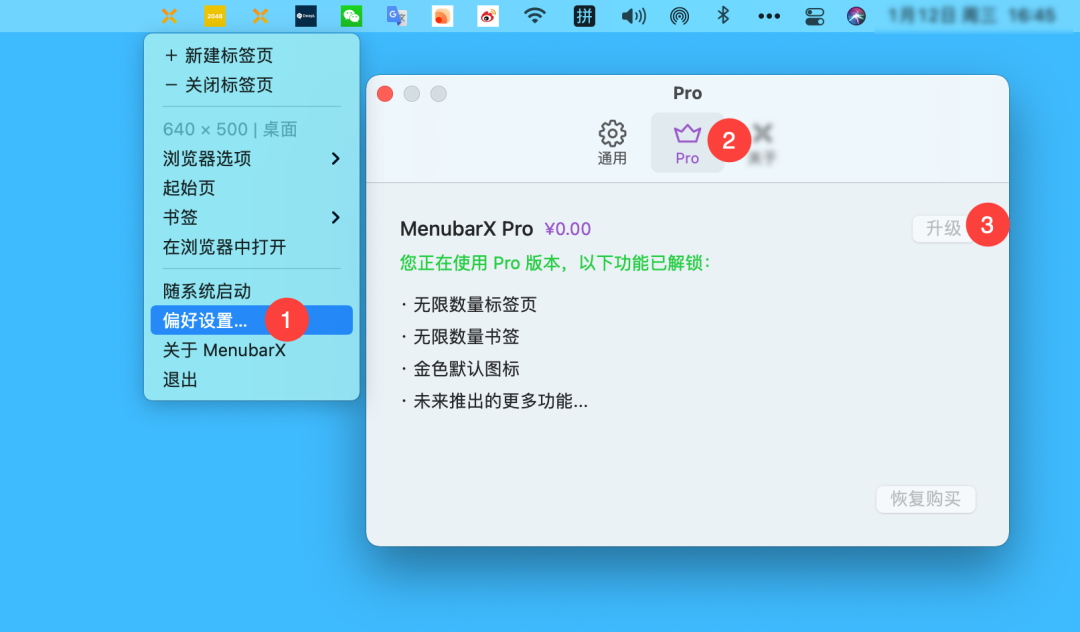This screenshot has height=632, width=1080.
Task: Open the Weibo menu bar icon
Action: coord(488,16)
